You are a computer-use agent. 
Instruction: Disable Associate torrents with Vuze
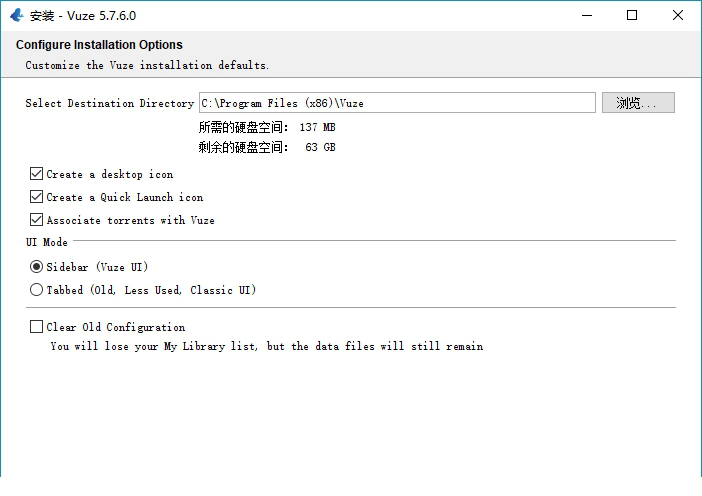coord(37,220)
